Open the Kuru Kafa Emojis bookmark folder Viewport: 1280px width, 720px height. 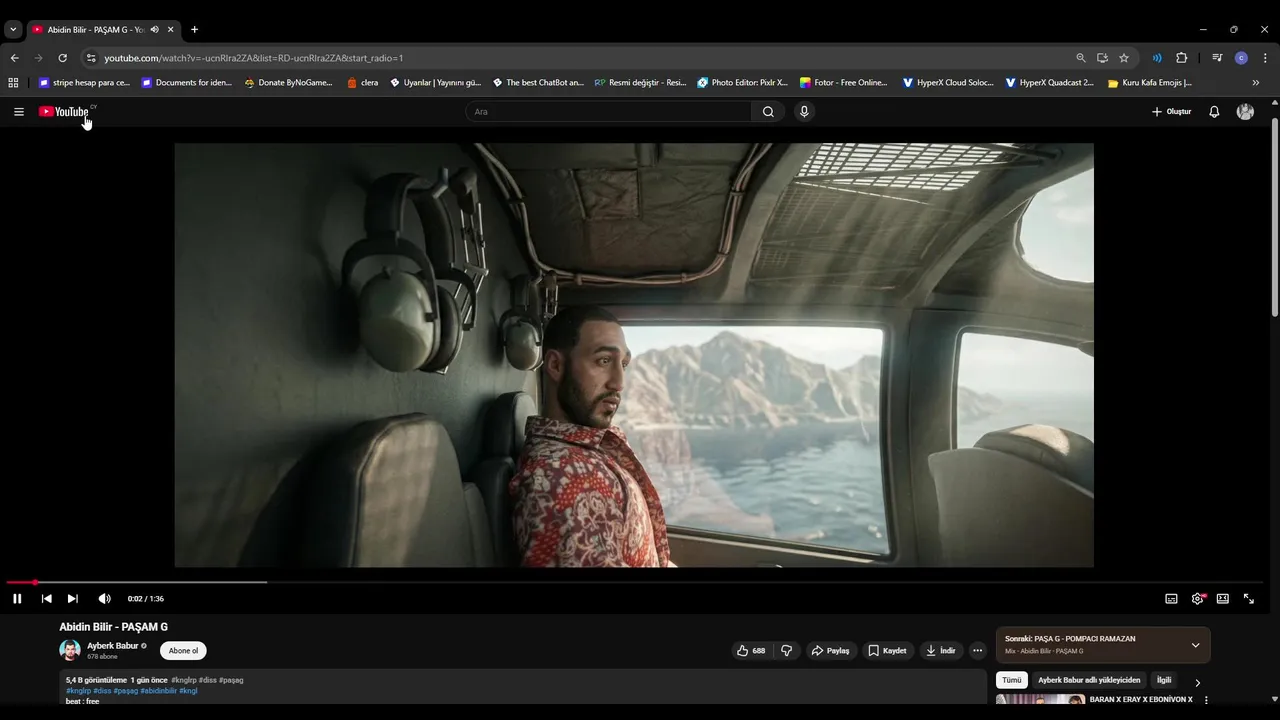click(x=1150, y=83)
